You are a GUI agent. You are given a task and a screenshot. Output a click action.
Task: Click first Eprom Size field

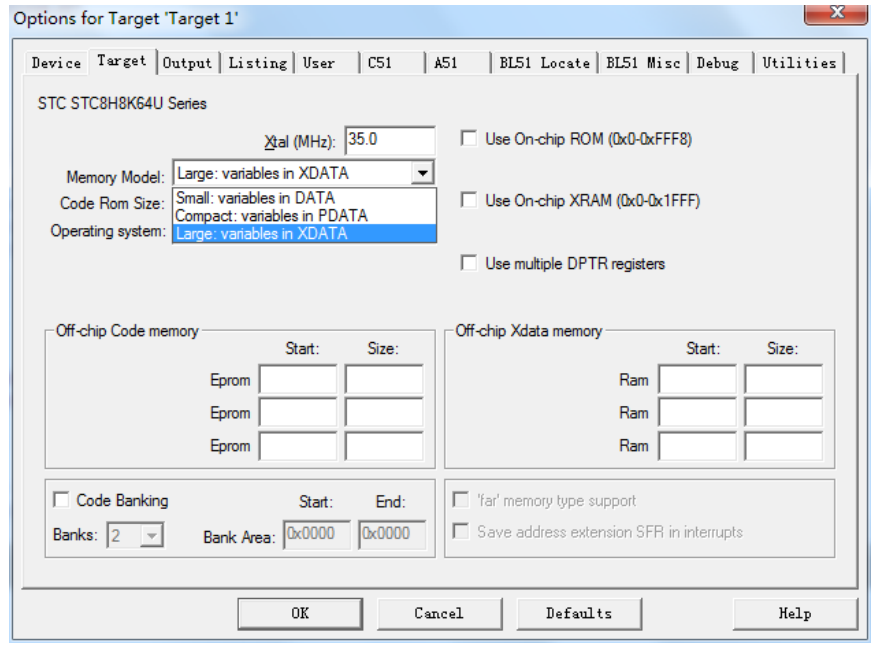(x=384, y=380)
